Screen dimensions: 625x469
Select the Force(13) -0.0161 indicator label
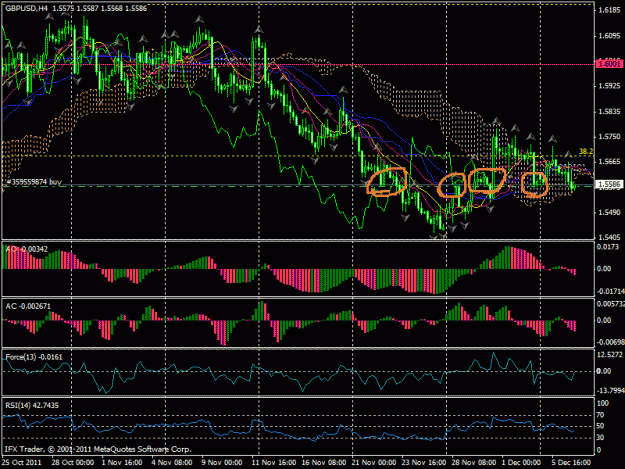pos(34,357)
